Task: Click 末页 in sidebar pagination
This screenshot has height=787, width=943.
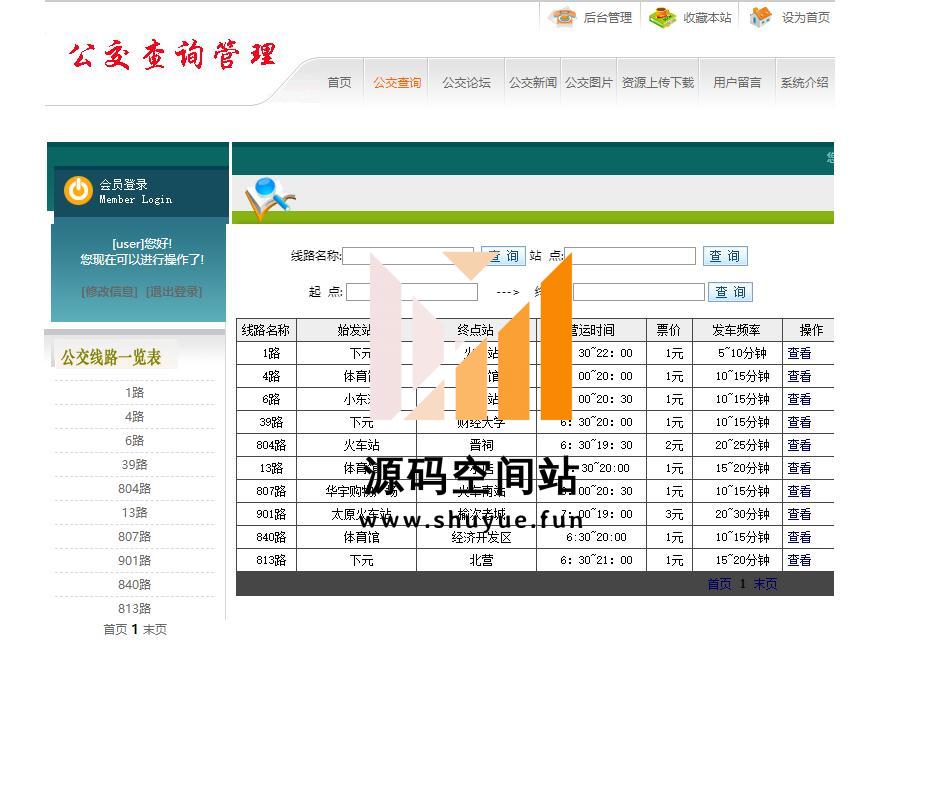Action: pos(155,629)
